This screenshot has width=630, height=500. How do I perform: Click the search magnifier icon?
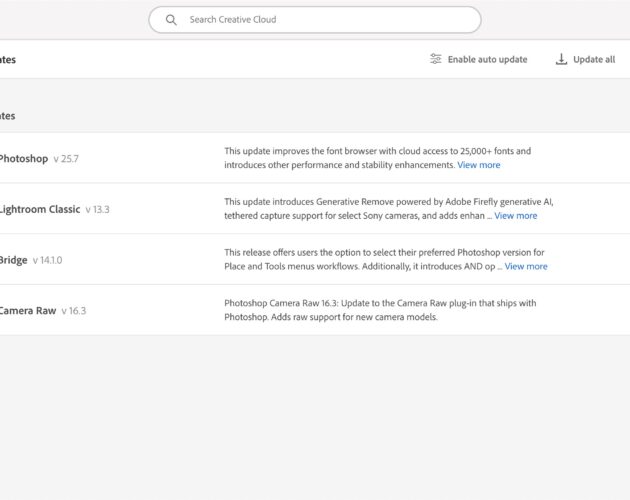pyautogui.click(x=171, y=20)
